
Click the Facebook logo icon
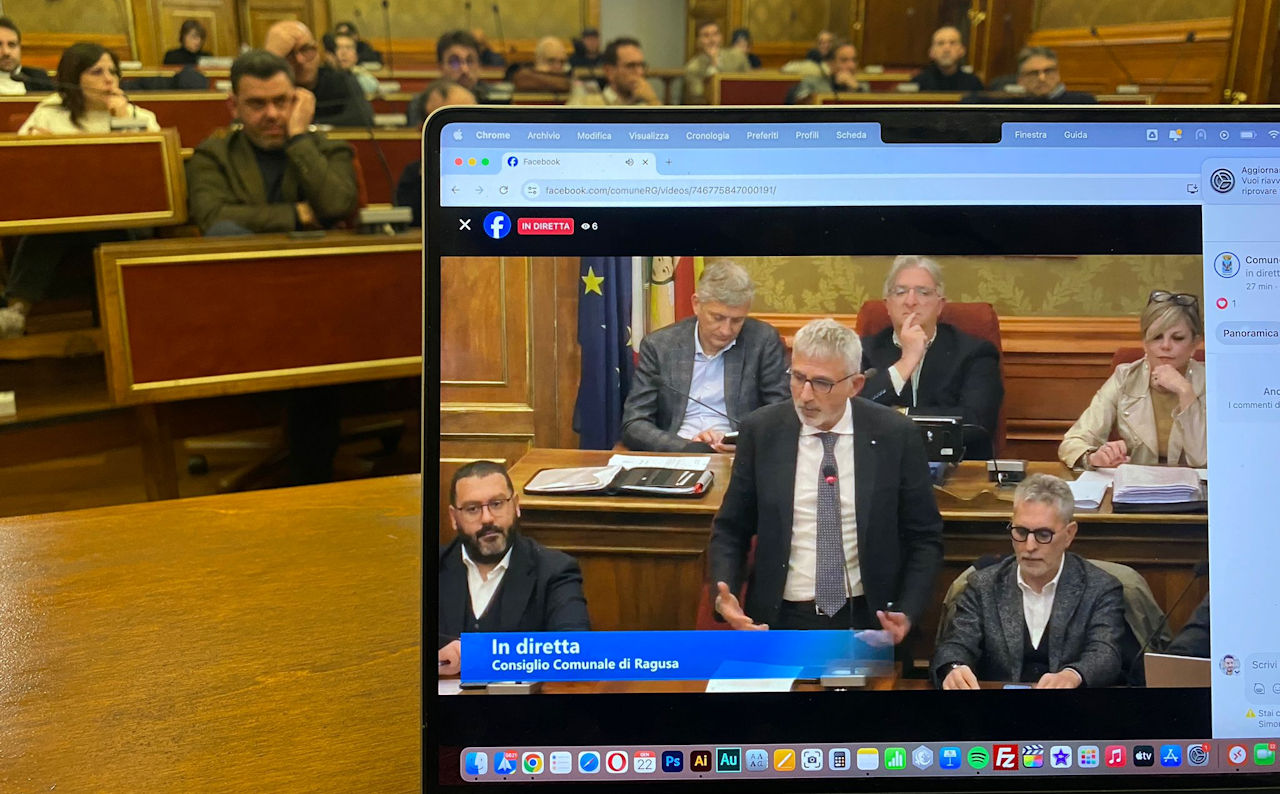[497, 225]
